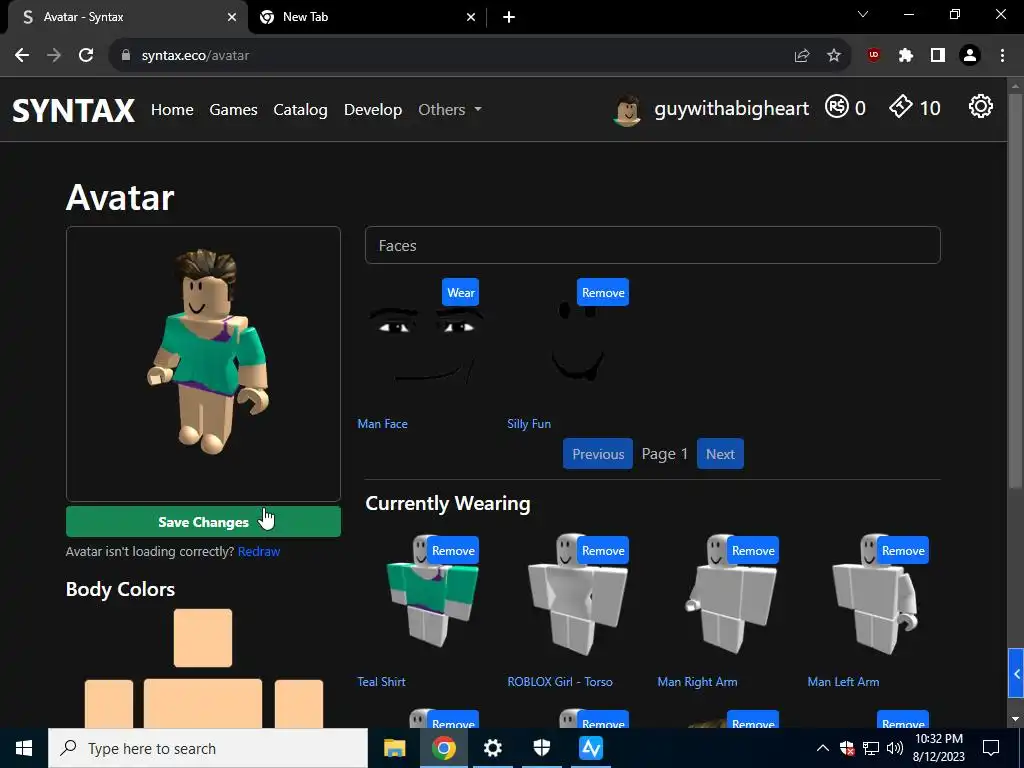Go to Previous page of faces
Viewport: 1024px width, 768px height.
(598, 454)
